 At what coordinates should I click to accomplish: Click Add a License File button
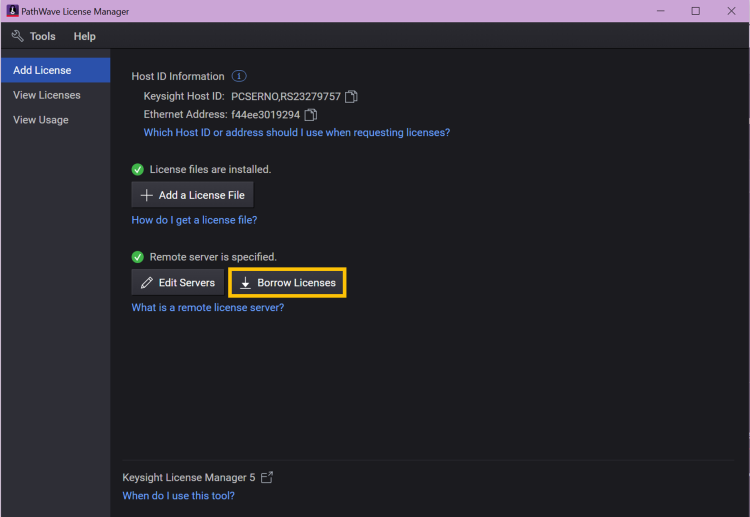192,195
